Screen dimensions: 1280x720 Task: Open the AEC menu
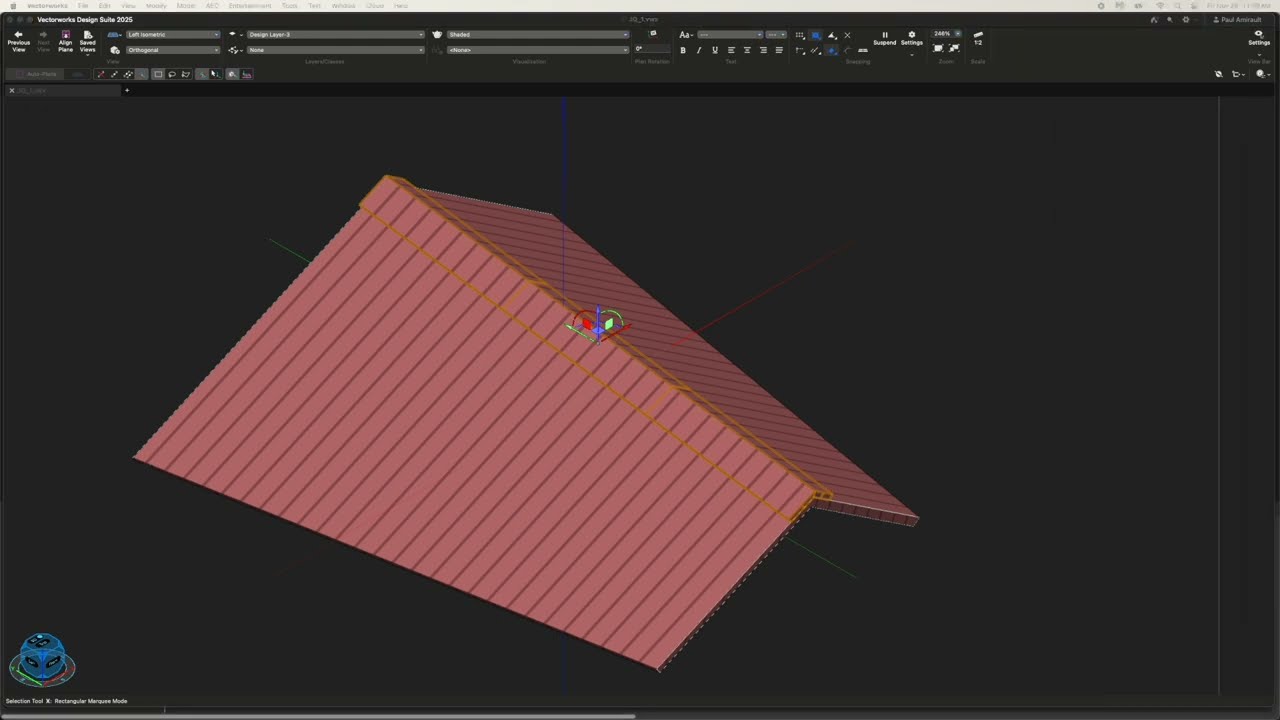coord(212,6)
